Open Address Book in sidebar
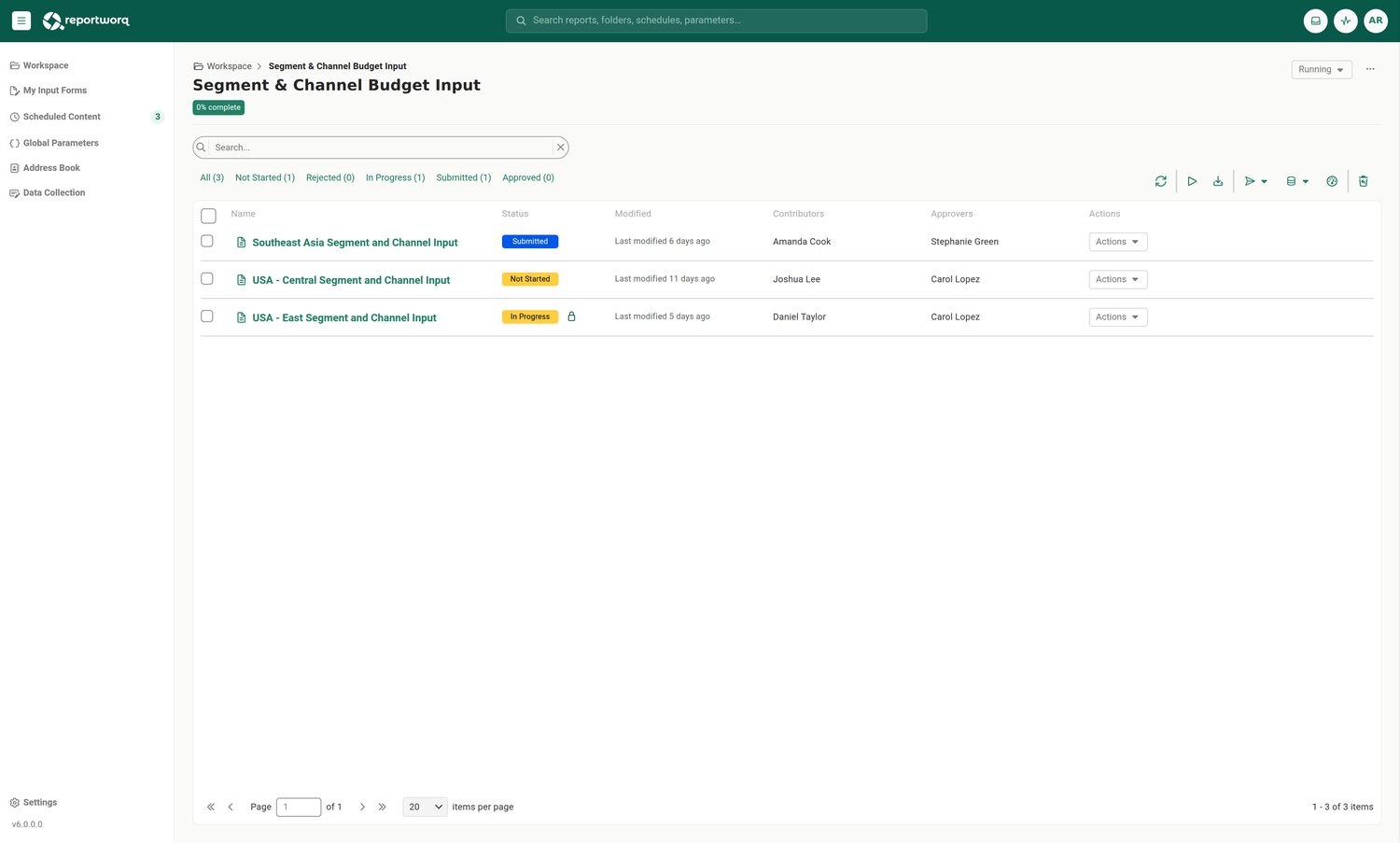 (x=51, y=168)
